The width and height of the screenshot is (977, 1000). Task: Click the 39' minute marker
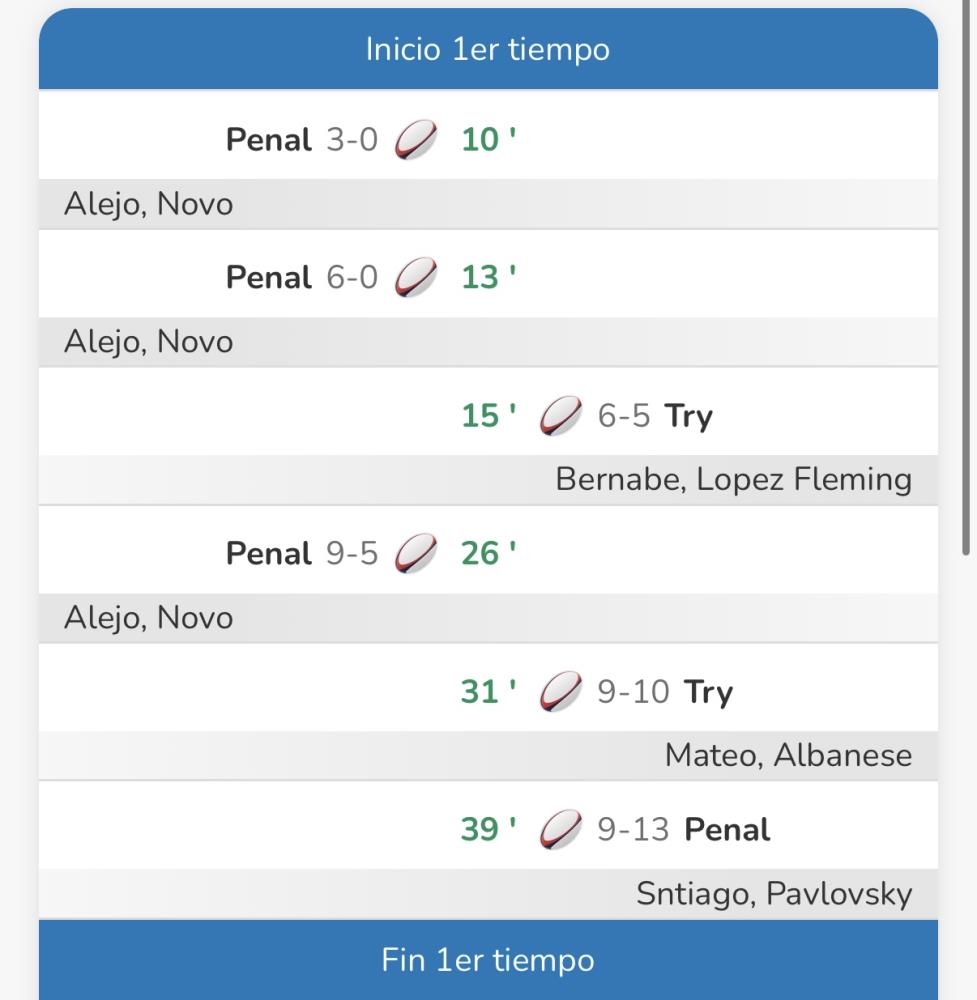pyautogui.click(x=489, y=830)
